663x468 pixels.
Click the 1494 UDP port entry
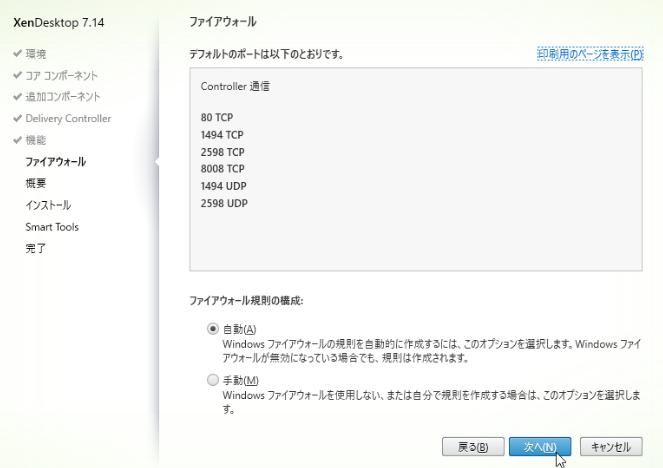(224, 186)
